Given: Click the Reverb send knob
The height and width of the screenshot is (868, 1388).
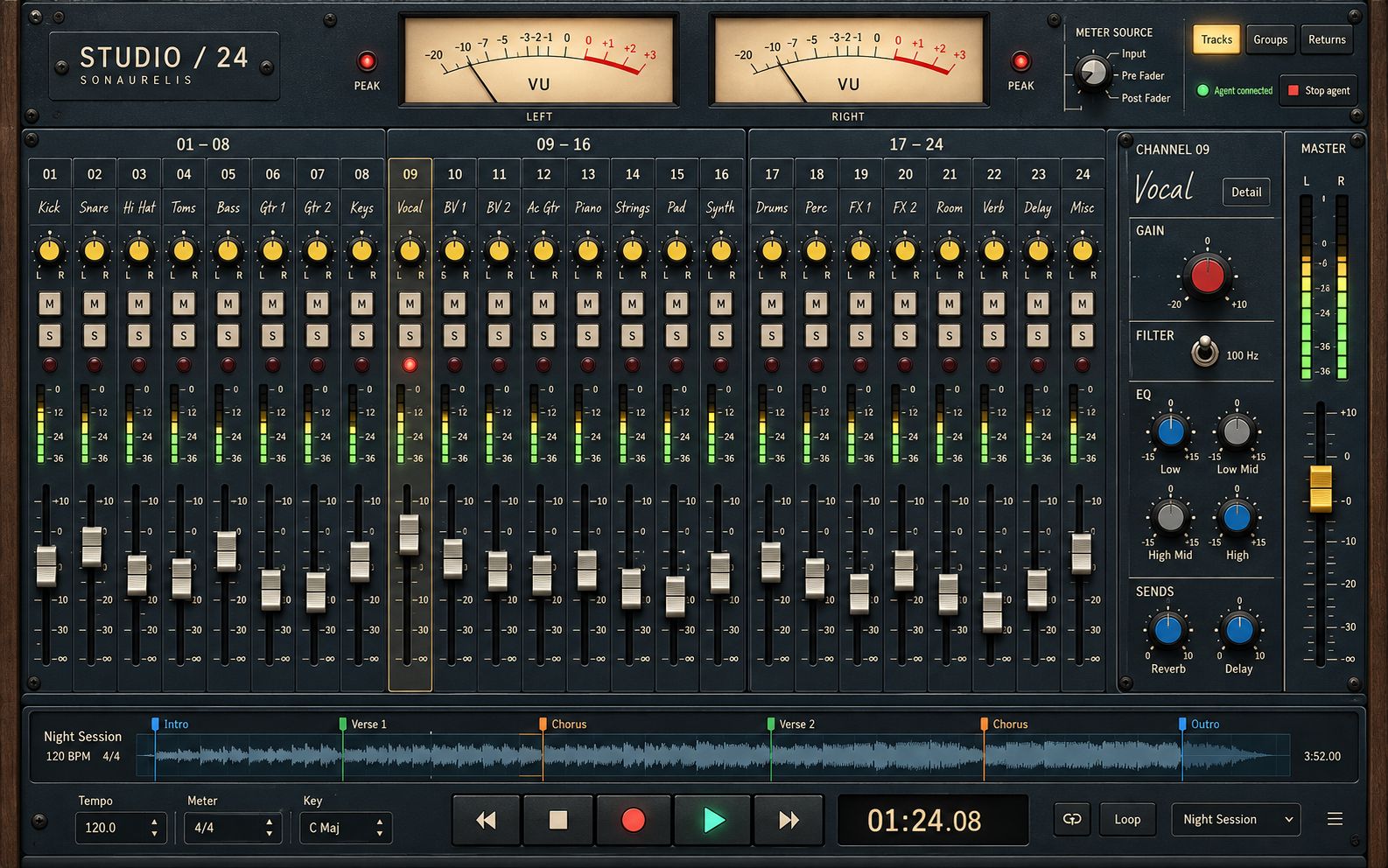Looking at the screenshot, I should pos(1167,629).
